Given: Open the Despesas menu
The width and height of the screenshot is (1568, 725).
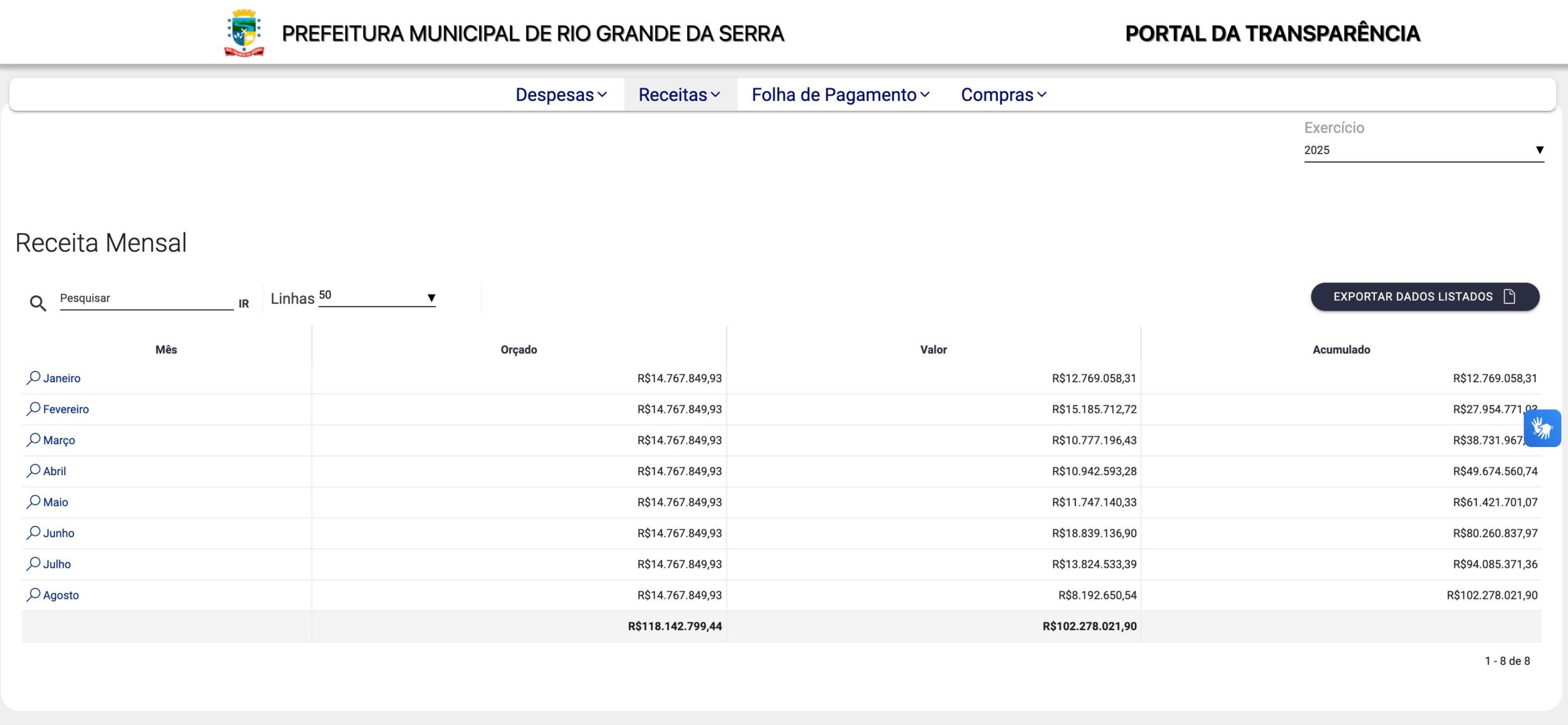Looking at the screenshot, I should 560,94.
